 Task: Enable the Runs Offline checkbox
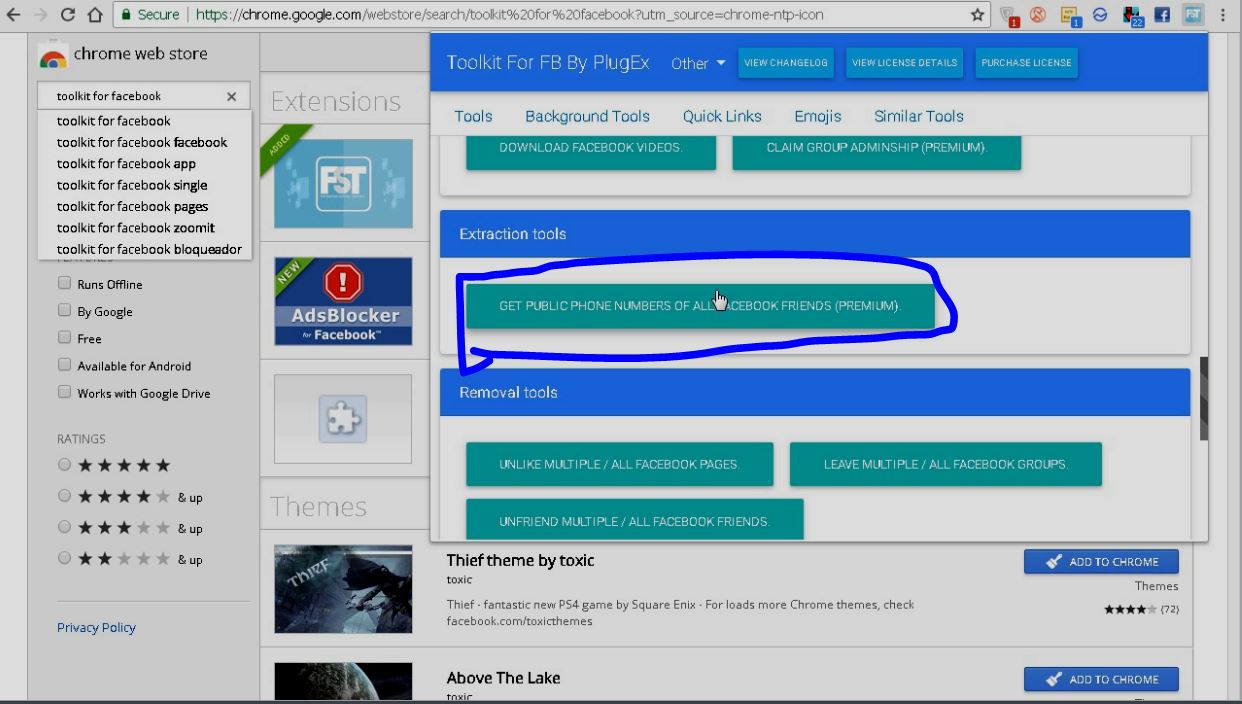pyautogui.click(x=64, y=283)
